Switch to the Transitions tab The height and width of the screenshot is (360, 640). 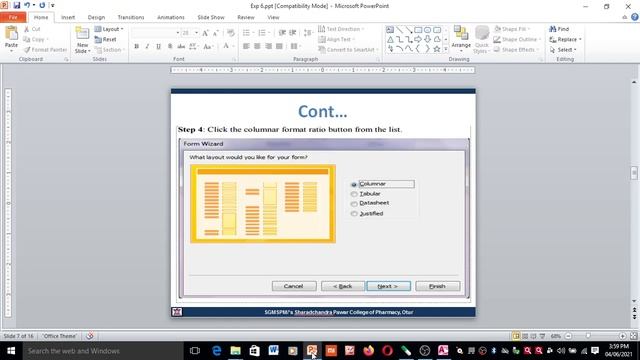(x=131, y=17)
